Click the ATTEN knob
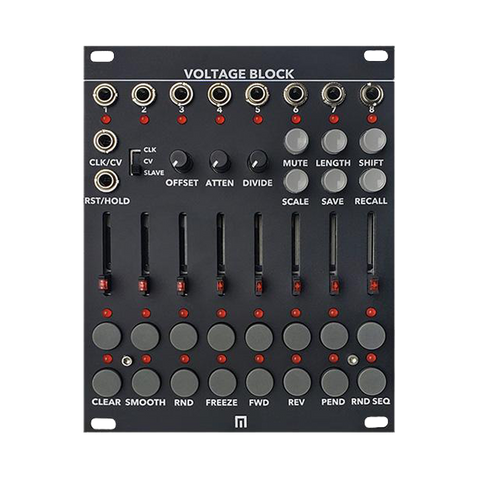 click(x=220, y=161)
